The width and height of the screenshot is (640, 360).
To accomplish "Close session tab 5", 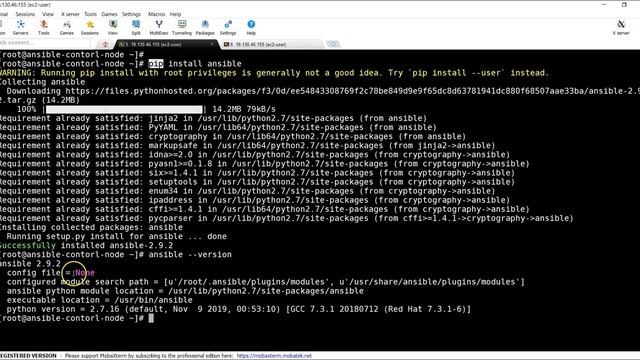I will point(212,44).
